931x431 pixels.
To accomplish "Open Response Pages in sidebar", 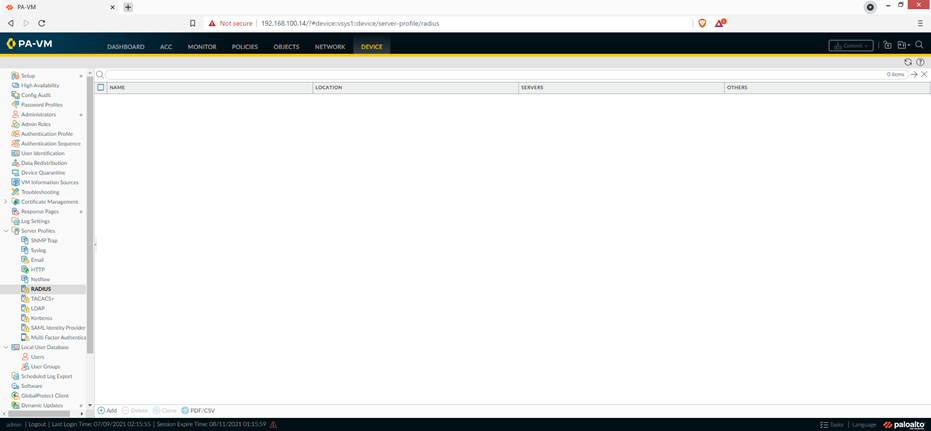I will click(40, 211).
